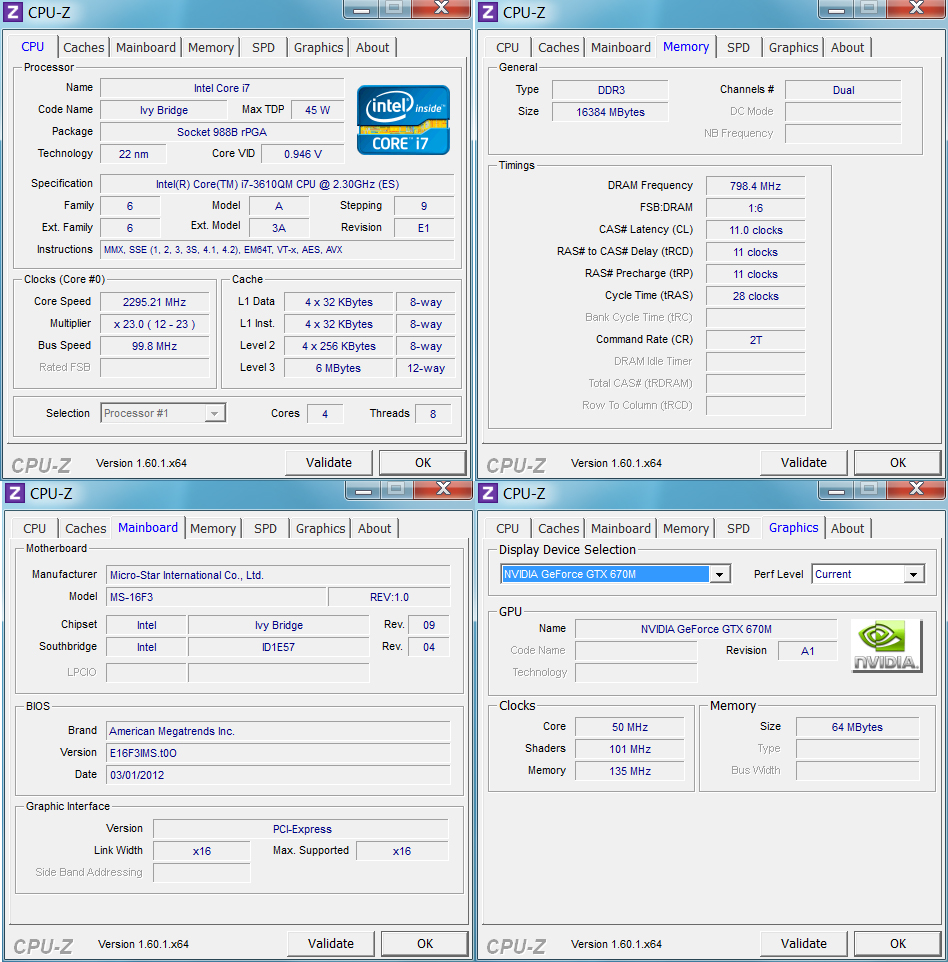This screenshot has height=962, width=948.
Task: Open the SPD tab in the CPU window
Action: pos(263,47)
